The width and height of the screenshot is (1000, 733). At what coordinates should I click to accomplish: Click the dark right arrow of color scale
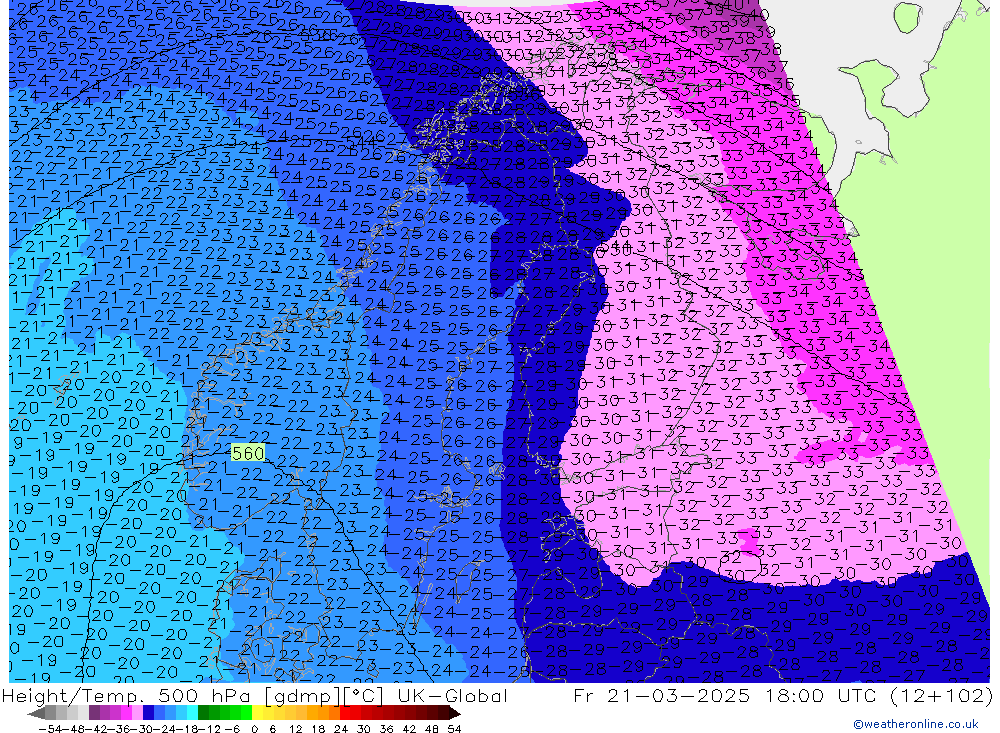pyautogui.click(x=454, y=714)
